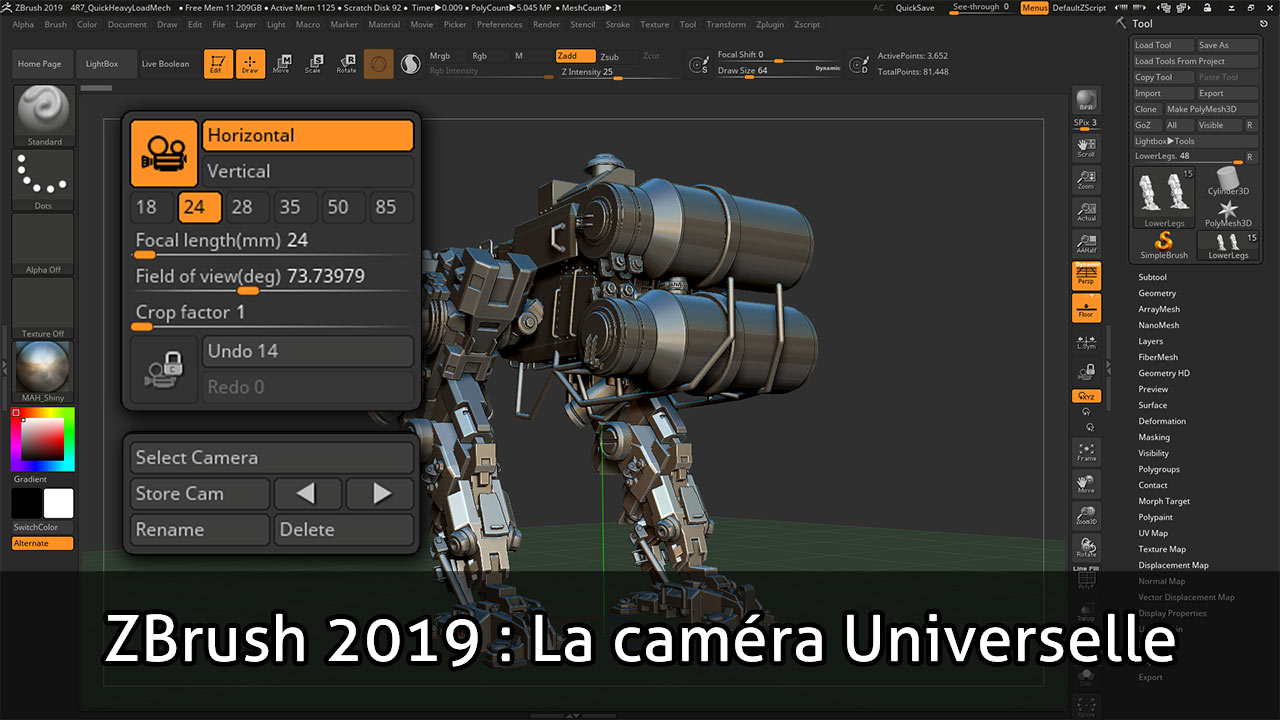Open the Dots stroke type selector

[43, 180]
